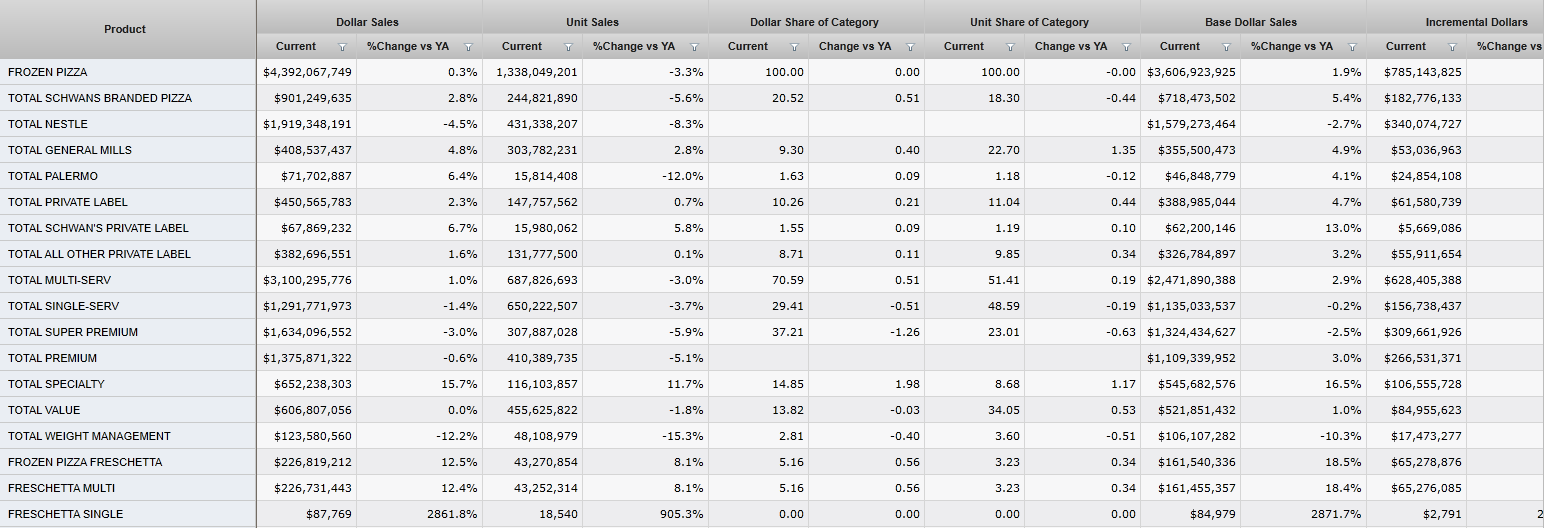The image size is (1544, 528).
Task: Open filter for Dollar Sales %Change vs YA
Action: (469, 47)
